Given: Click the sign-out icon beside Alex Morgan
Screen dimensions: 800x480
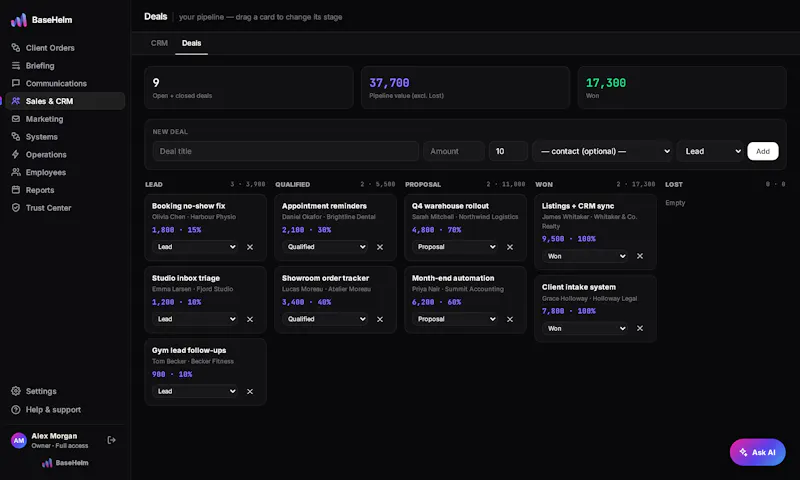Looking at the screenshot, I should point(111,440).
